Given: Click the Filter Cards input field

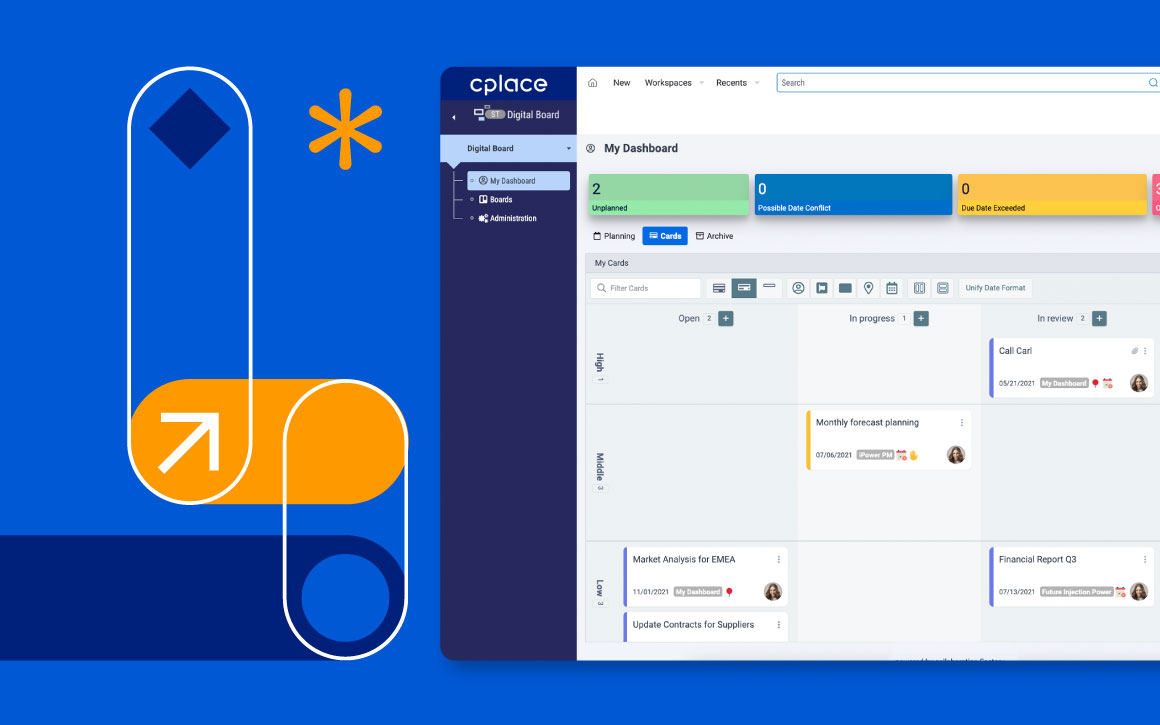Looking at the screenshot, I should point(650,288).
